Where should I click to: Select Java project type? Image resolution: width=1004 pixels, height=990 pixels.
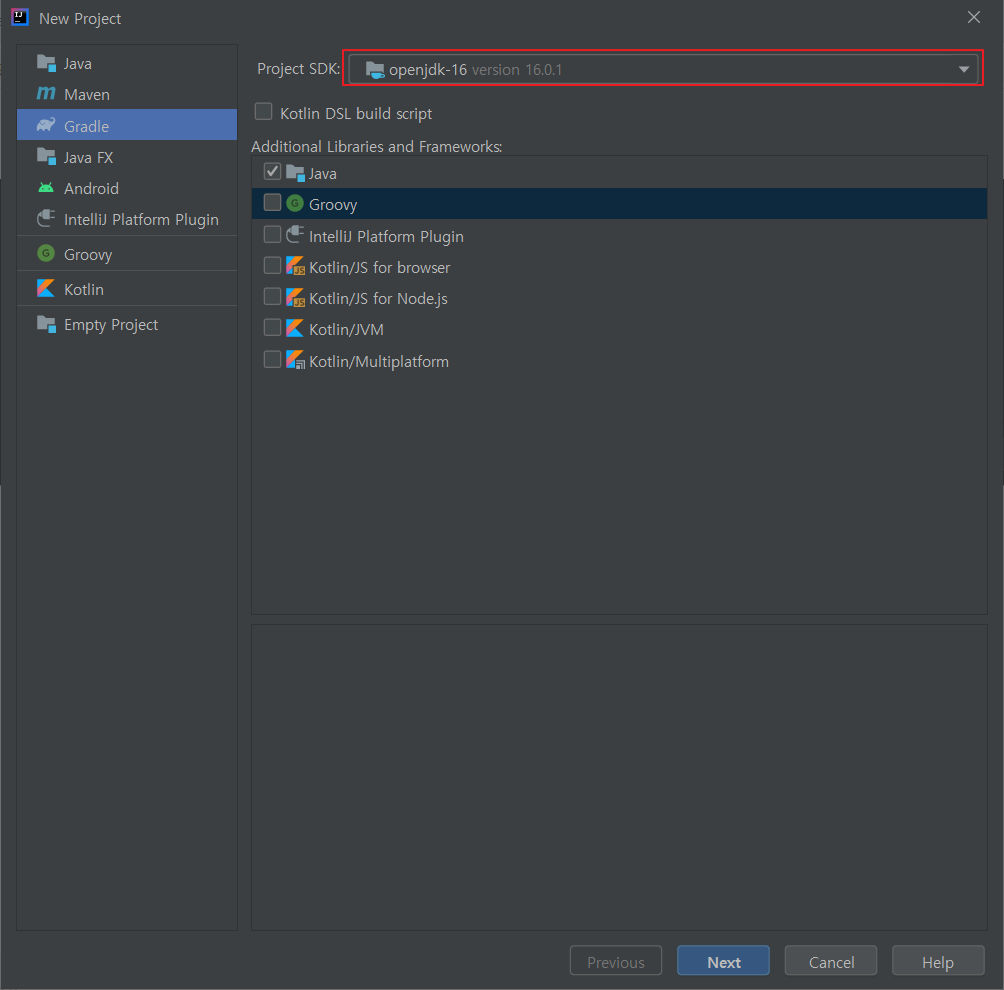pos(127,63)
